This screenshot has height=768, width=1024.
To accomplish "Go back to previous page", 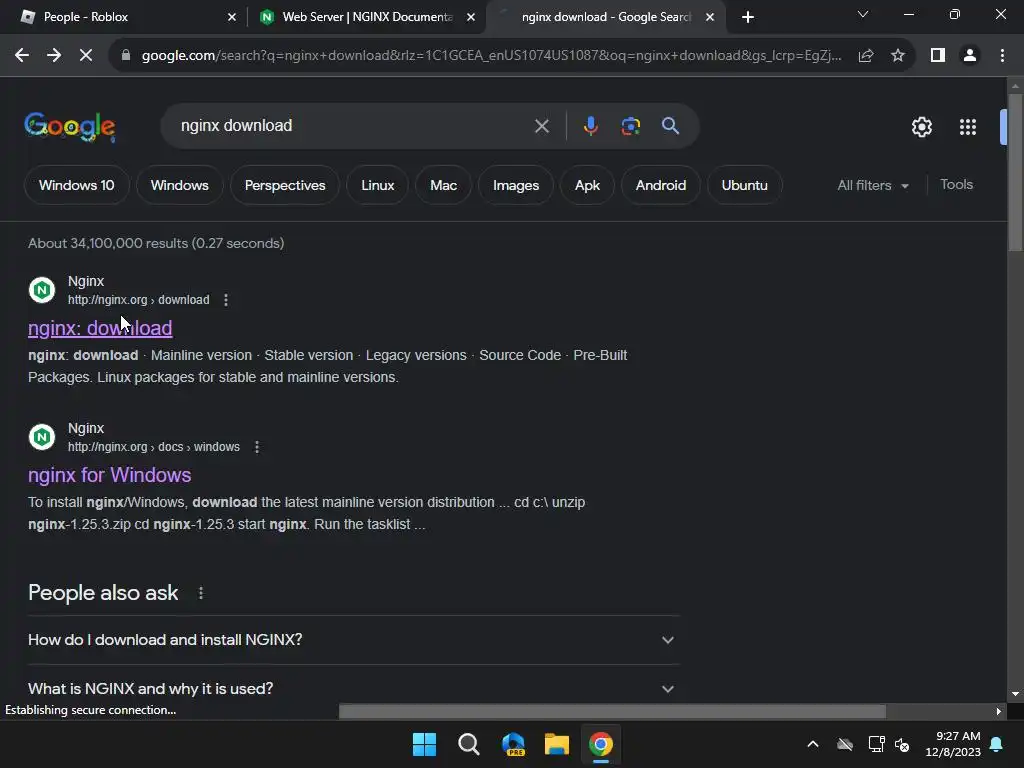I will click(x=22, y=56).
